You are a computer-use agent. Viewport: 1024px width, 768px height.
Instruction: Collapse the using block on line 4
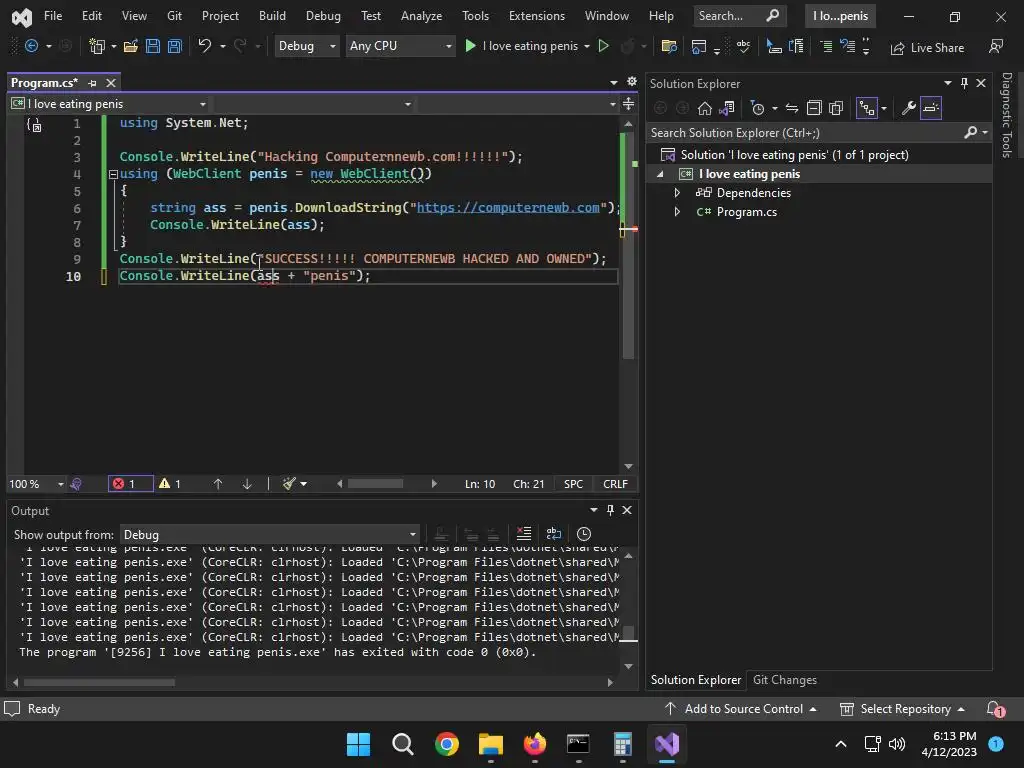113,174
